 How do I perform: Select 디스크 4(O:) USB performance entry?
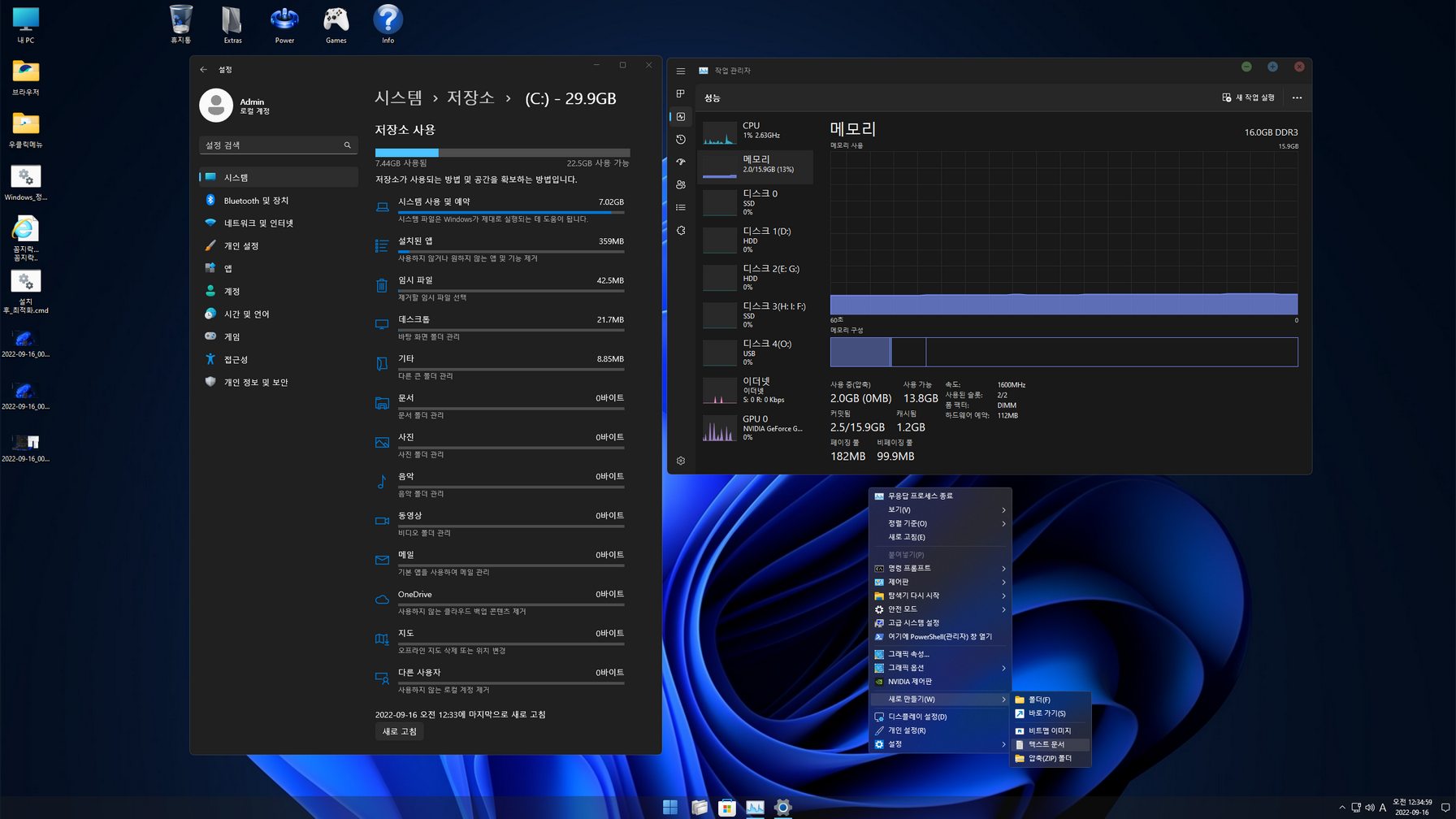[756, 353]
